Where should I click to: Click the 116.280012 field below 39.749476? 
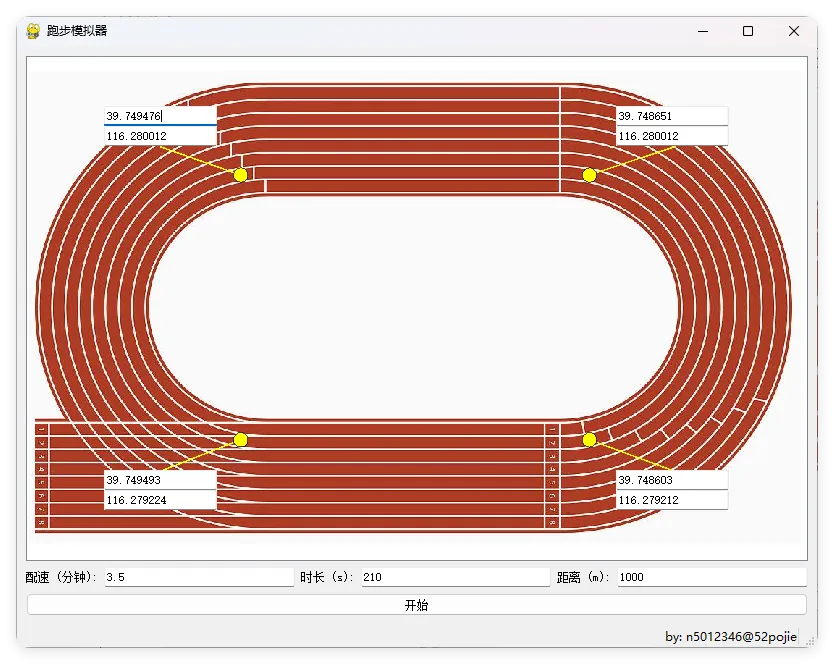point(160,136)
